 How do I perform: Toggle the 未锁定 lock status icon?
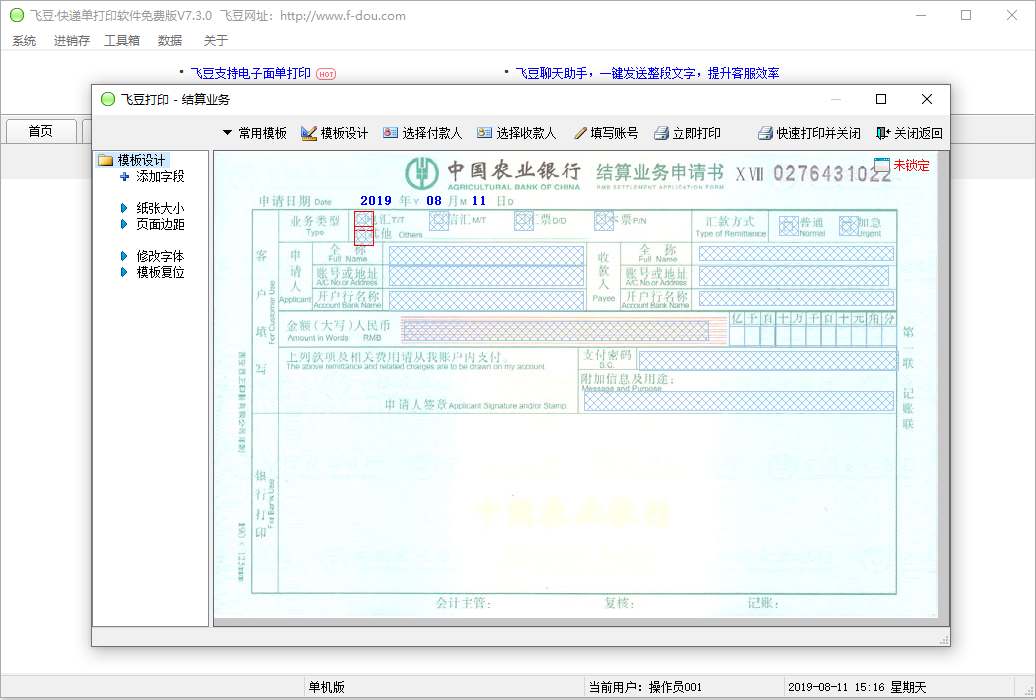pyautogui.click(x=882, y=165)
